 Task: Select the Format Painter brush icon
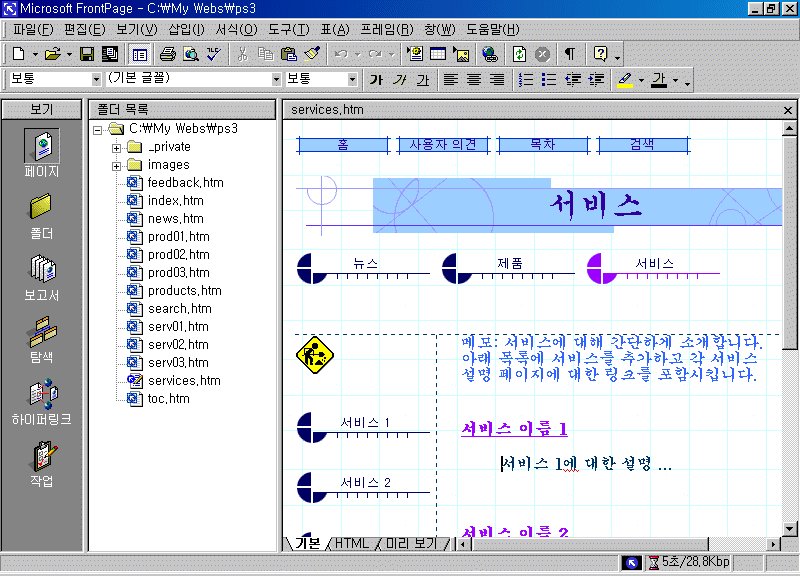click(312, 54)
